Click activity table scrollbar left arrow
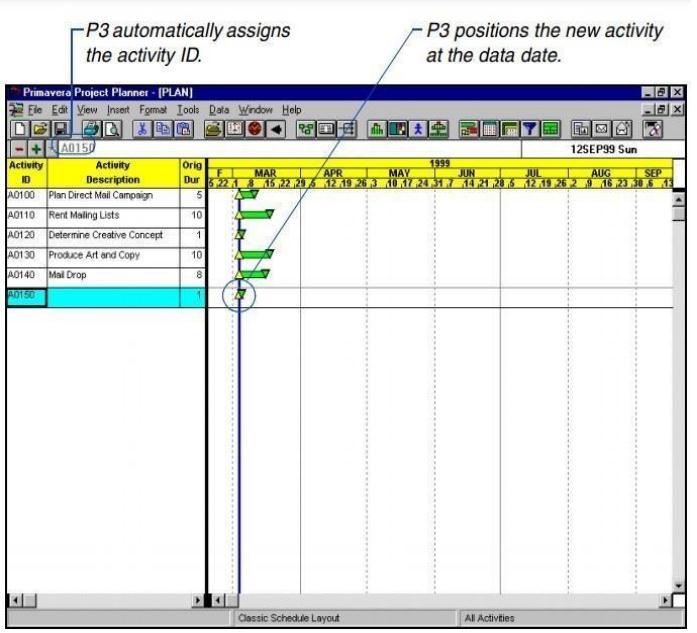Viewport: 697px width, 633px height. pos(15,601)
